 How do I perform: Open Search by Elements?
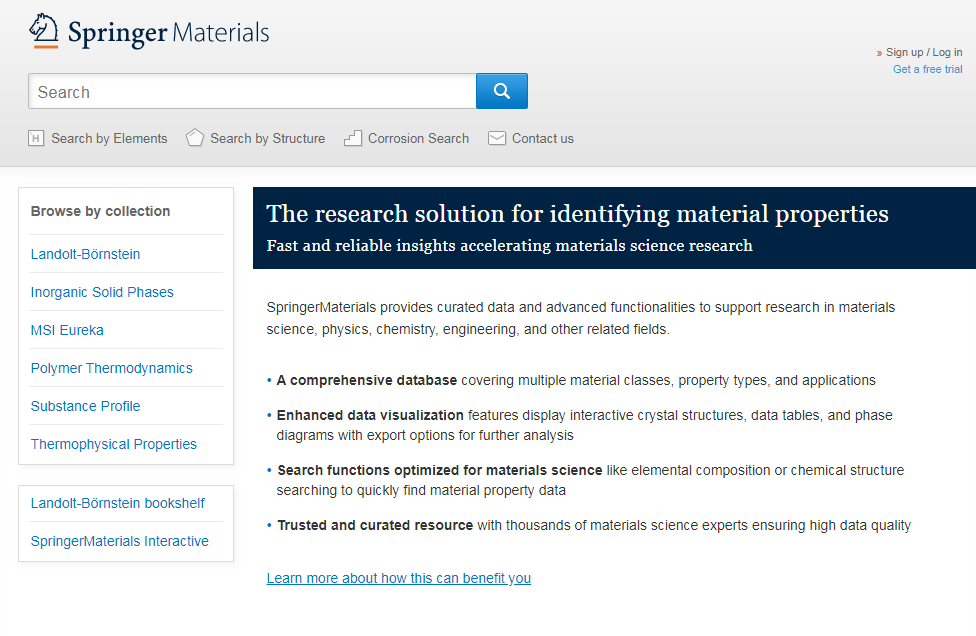click(109, 138)
